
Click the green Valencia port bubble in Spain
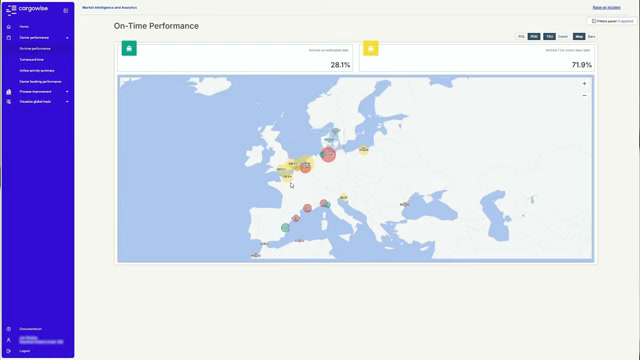pos(286,227)
